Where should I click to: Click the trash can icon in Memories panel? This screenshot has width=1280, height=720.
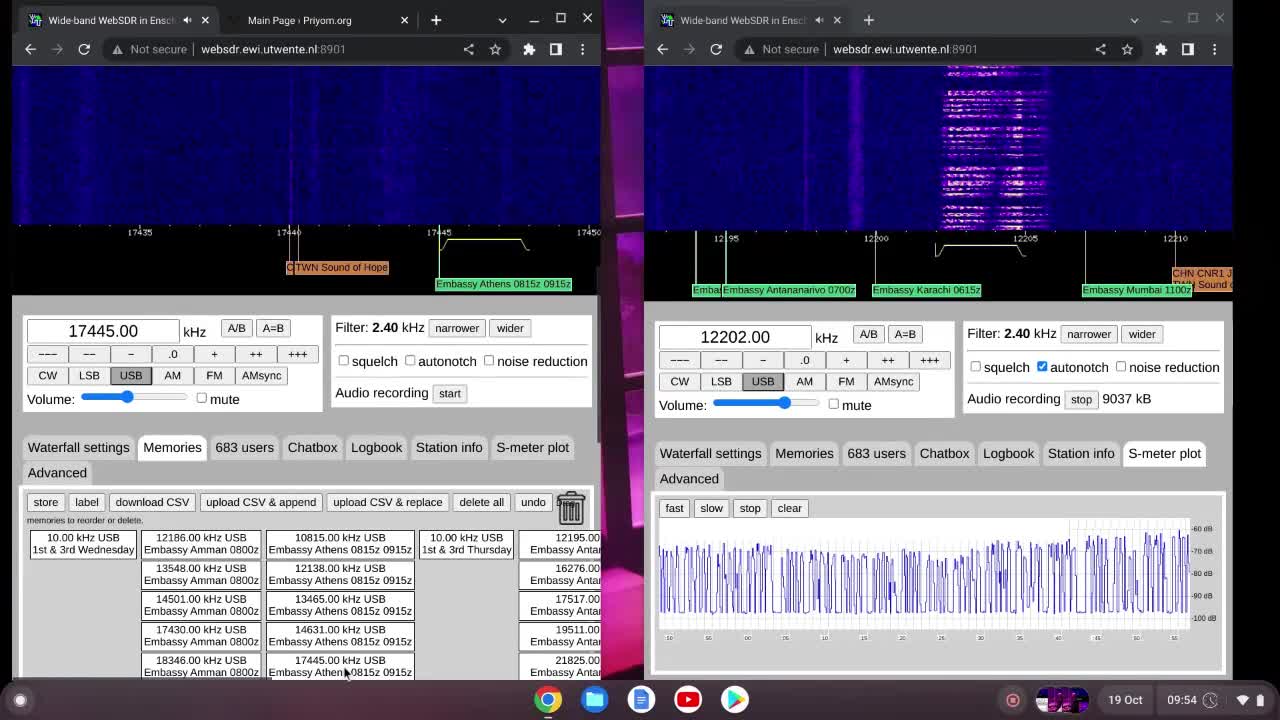[x=570, y=507]
